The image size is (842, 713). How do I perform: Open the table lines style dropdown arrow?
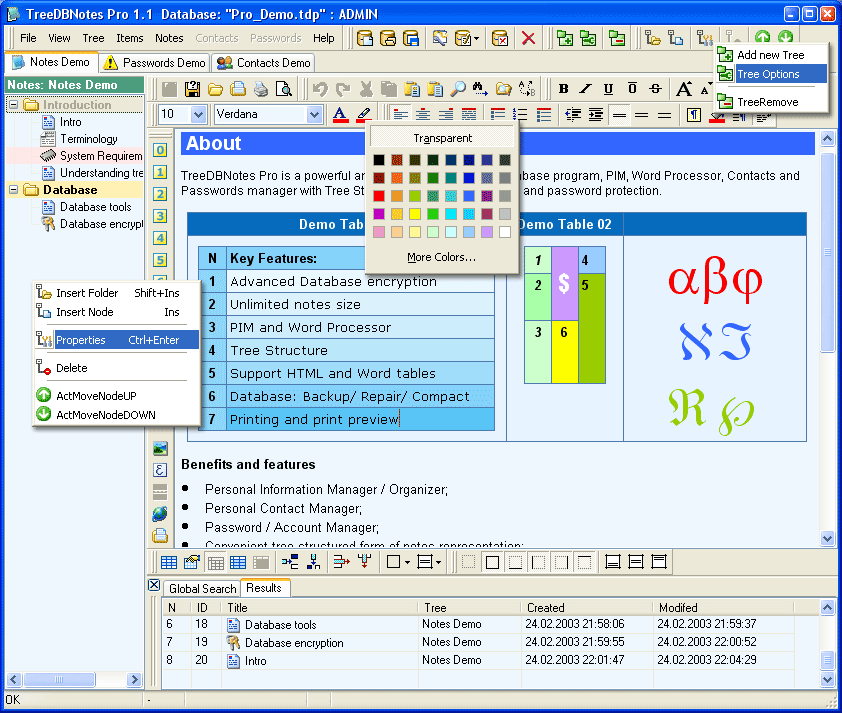(439, 562)
